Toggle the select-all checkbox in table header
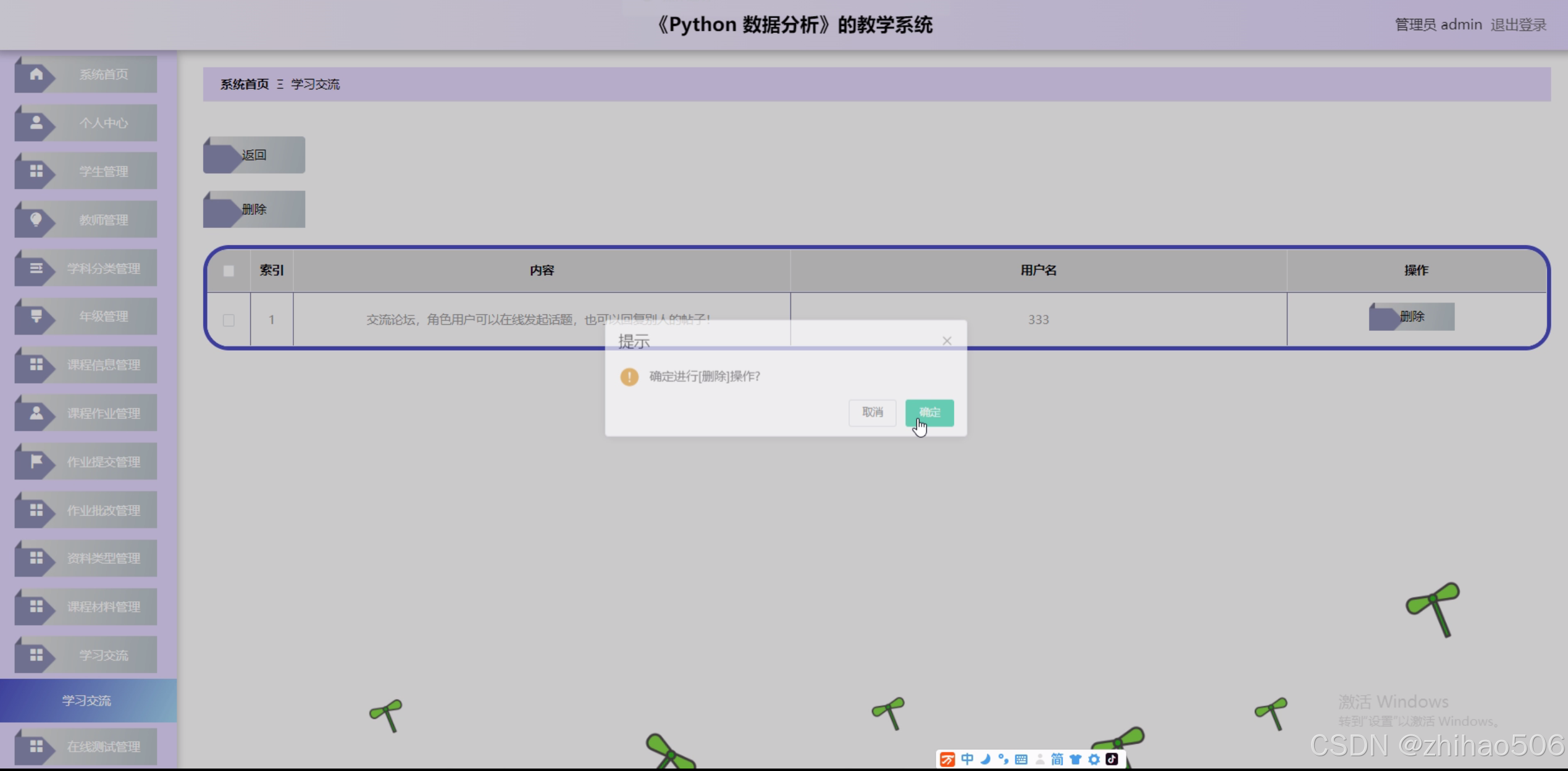Image resolution: width=1568 pixels, height=771 pixels. click(228, 270)
